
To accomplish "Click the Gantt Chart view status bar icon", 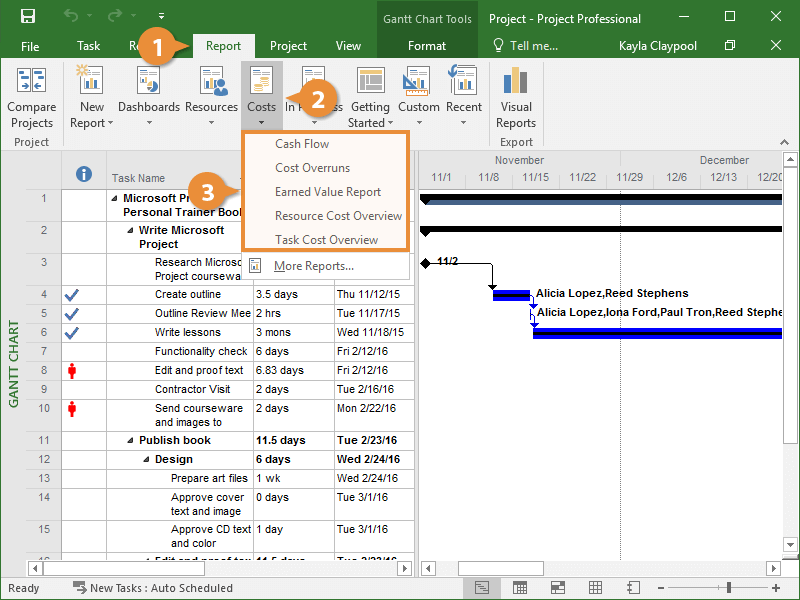I will pos(483,588).
